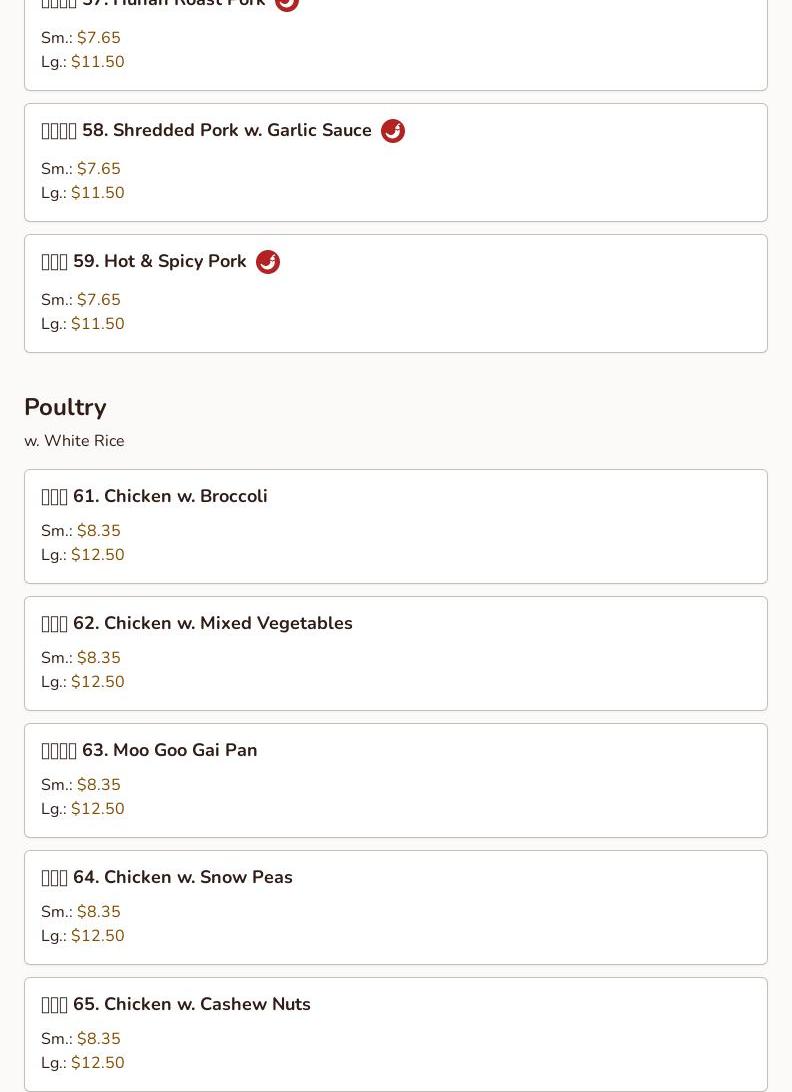The width and height of the screenshot is (792, 1092).
Task: Click the Hunan Roast Pork card at top
Action: point(396,45)
